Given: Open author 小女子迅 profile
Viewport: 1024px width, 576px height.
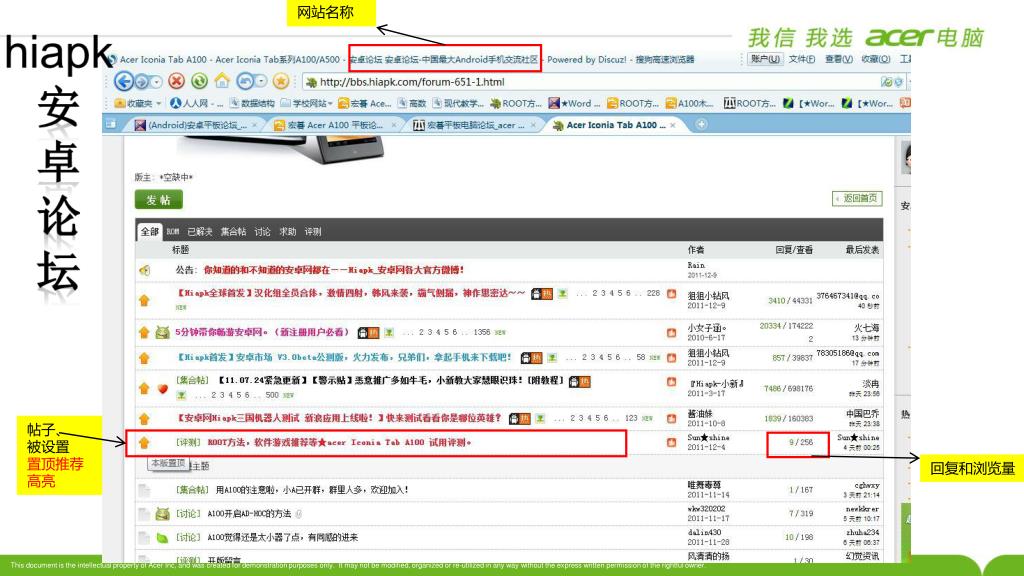Looking at the screenshot, I should (707, 328).
